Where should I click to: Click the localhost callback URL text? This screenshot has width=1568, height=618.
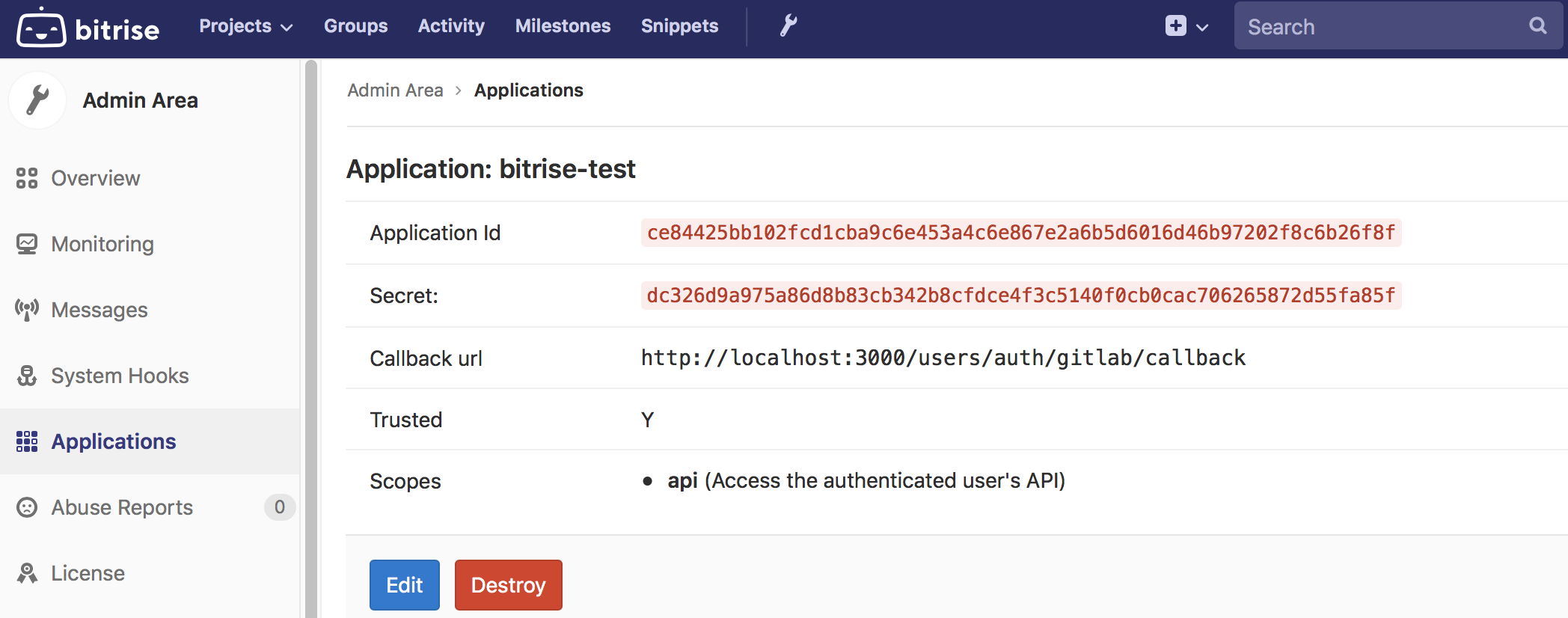point(943,358)
